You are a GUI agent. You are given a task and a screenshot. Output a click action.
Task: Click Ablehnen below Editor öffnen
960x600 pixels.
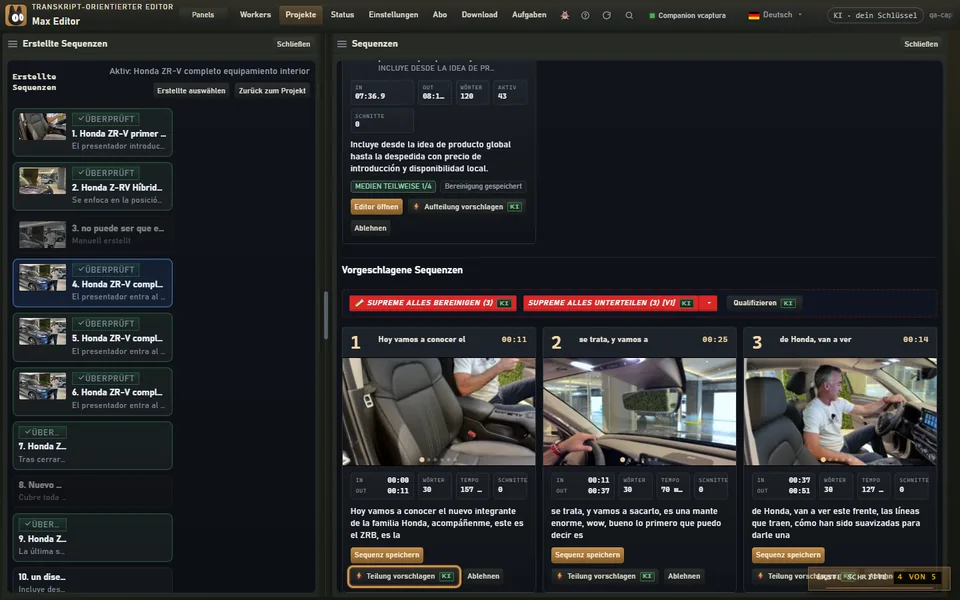[x=370, y=228]
